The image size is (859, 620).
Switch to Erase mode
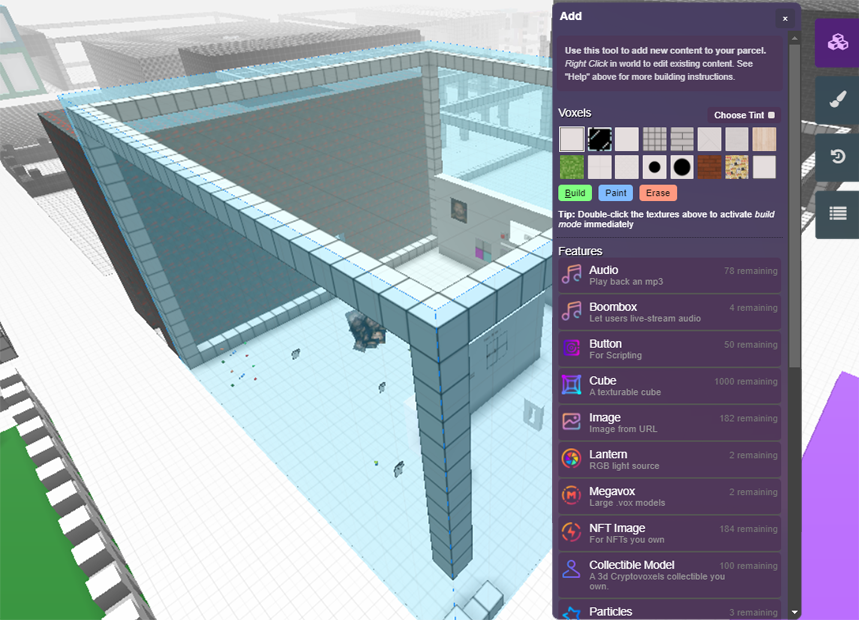click(x=657, y=193)
